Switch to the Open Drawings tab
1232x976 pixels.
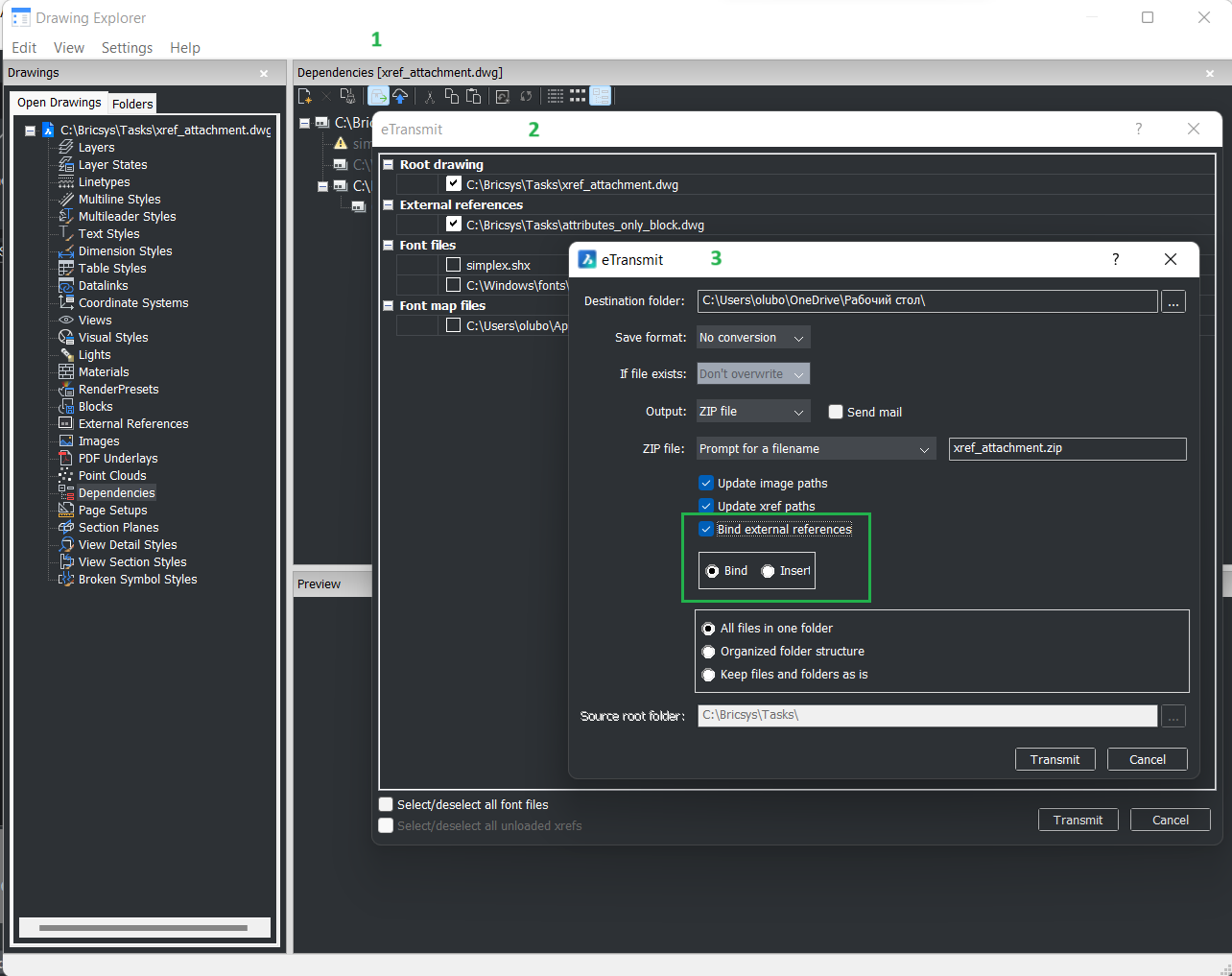[59, 103]
